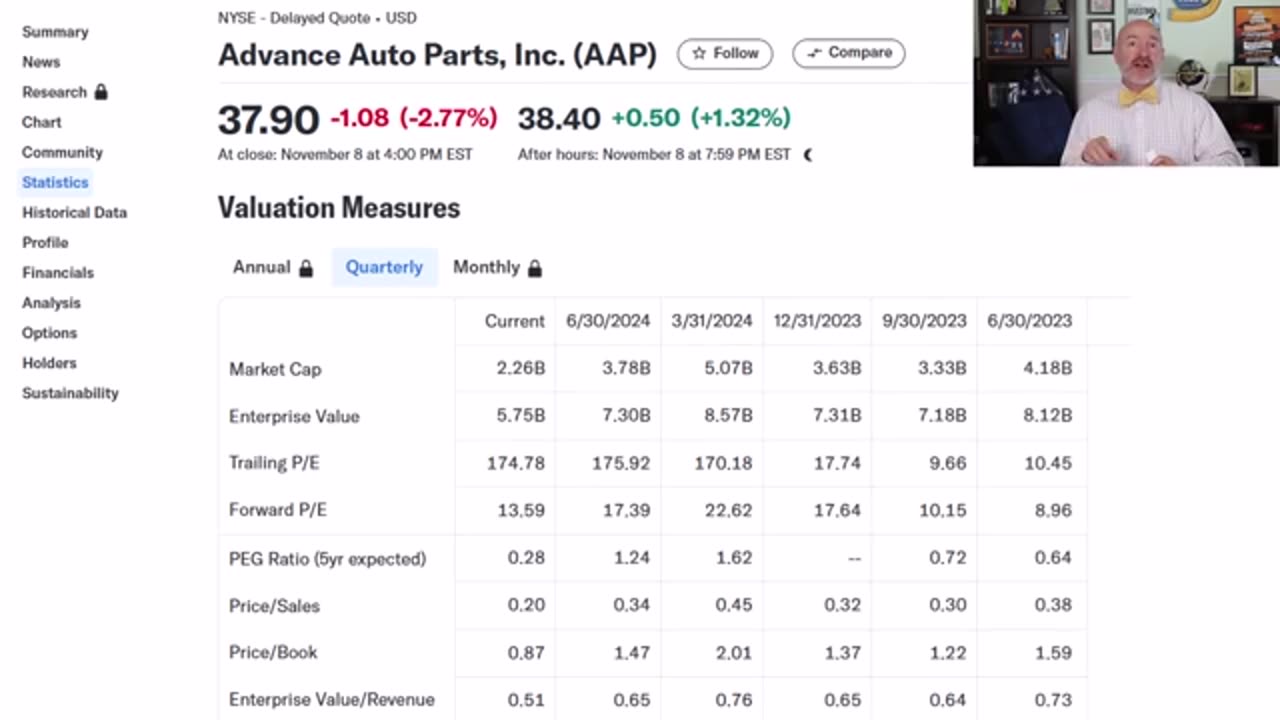The width and height of the screenshot is (1280, 720).
Task: Click the 9/30/2023 column header
Action: pos(924,321)
